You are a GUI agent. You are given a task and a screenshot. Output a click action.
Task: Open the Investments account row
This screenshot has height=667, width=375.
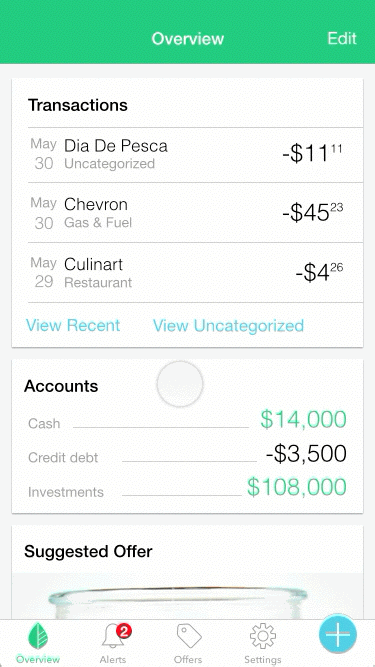point(187,488)
